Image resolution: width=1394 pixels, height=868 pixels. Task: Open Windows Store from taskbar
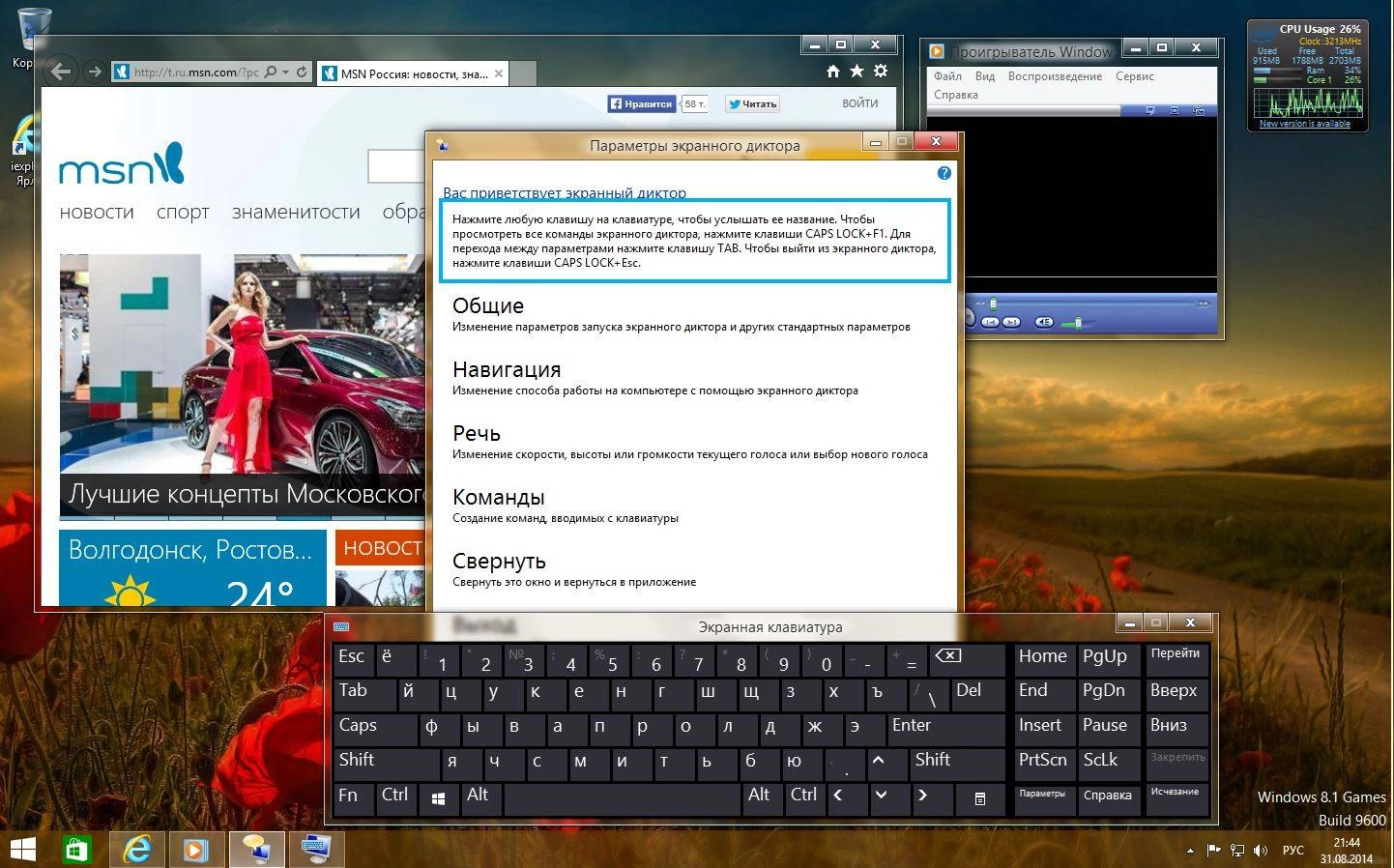point(76,850)
